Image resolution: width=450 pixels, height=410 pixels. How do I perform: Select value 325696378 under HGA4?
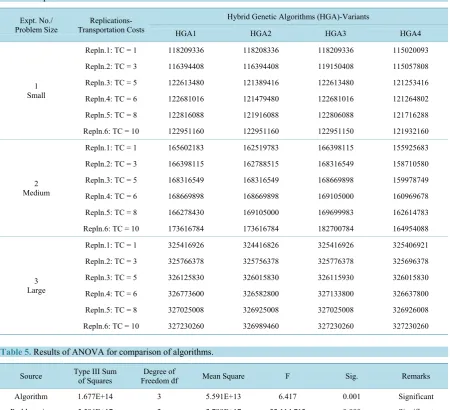pos(410,261)
